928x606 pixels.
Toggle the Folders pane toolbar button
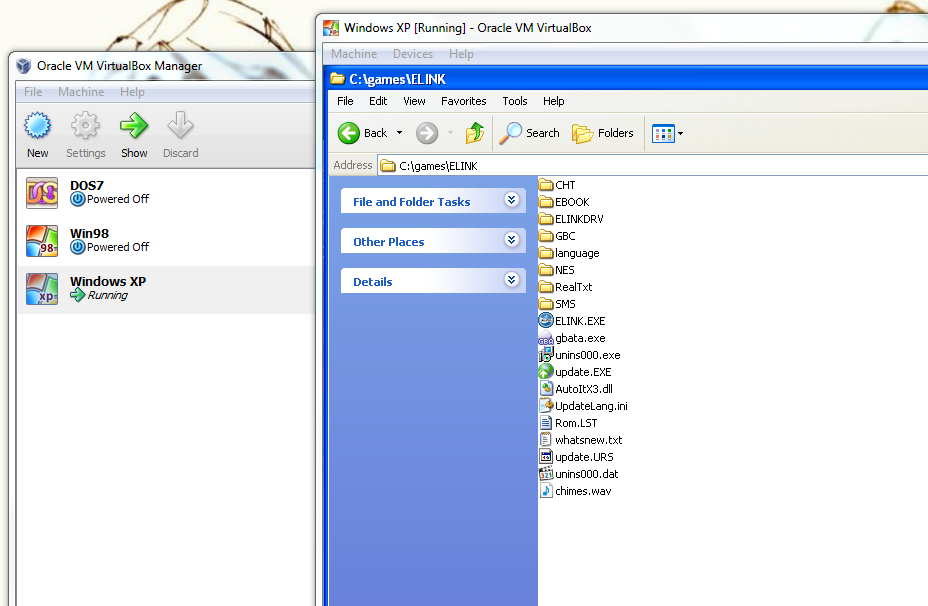[x=602, y=133]
